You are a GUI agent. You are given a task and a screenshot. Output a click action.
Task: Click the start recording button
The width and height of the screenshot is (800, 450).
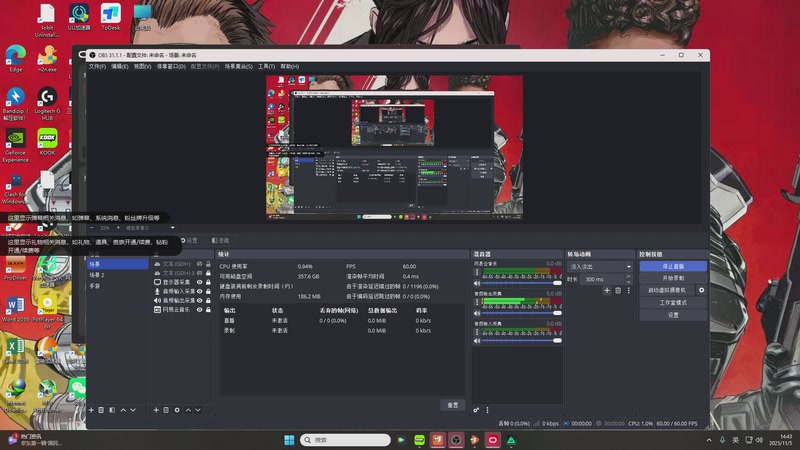673,278
